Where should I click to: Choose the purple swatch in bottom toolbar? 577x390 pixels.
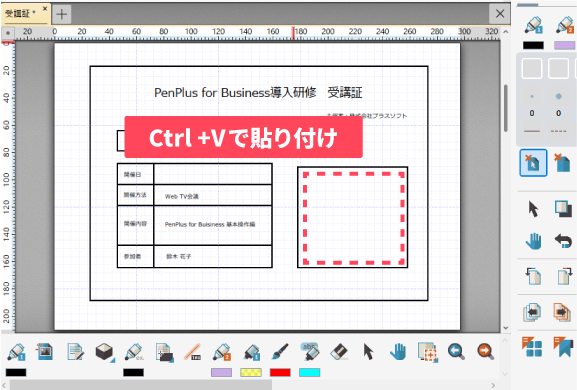pos(222,372)
